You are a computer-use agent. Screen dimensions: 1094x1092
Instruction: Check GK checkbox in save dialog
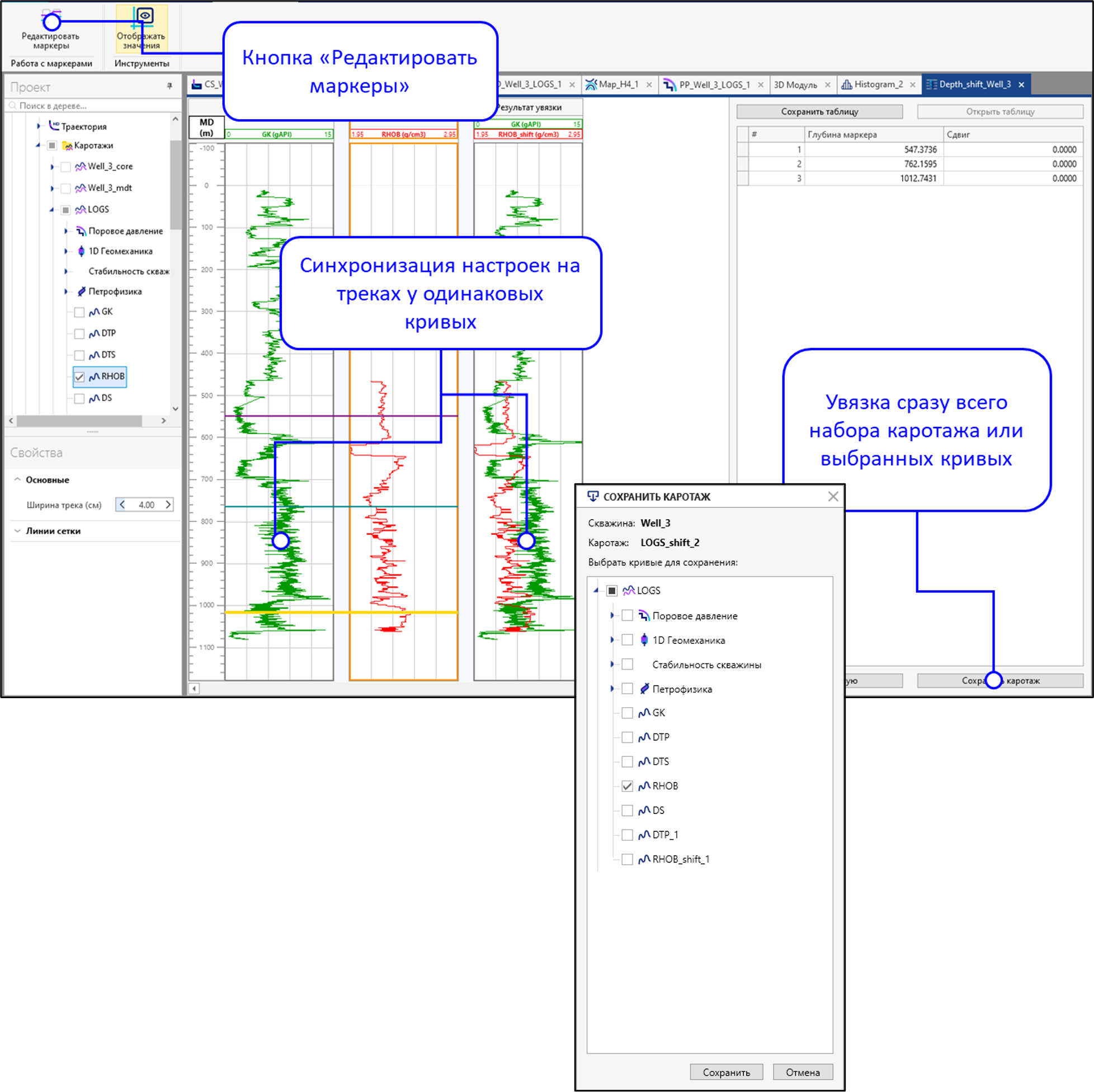627,713
